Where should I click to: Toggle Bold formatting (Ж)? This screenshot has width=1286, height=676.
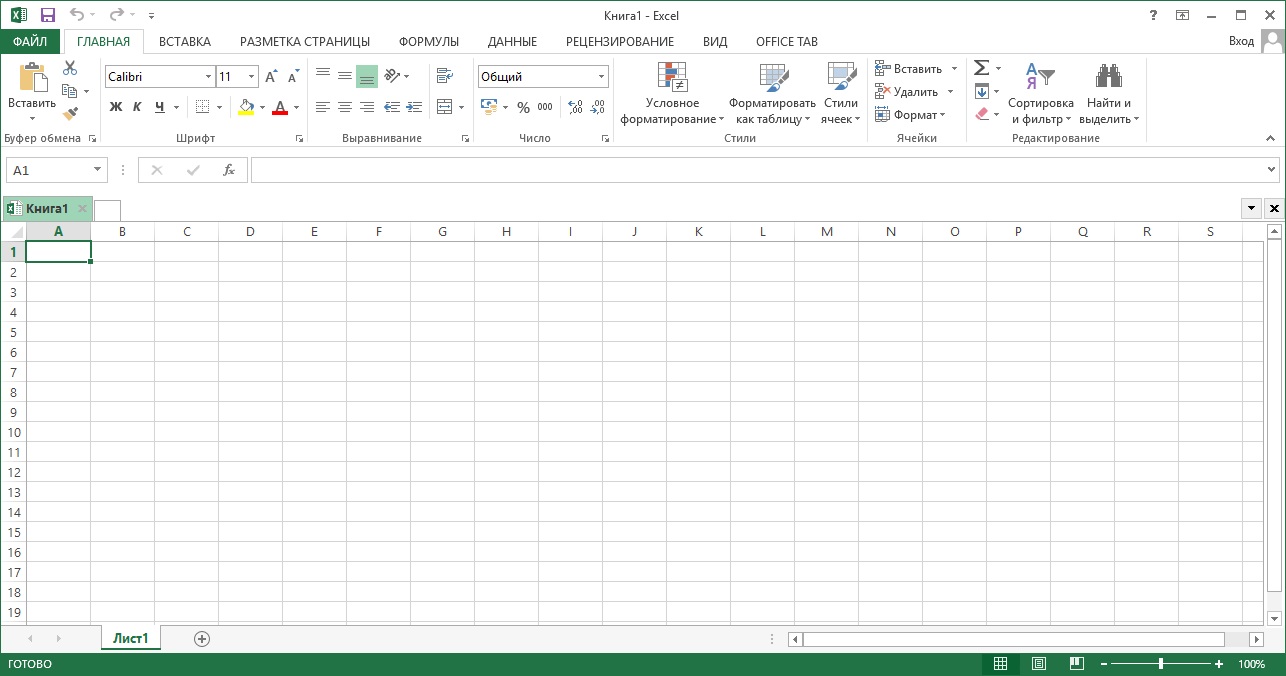(x=116, y=107)
